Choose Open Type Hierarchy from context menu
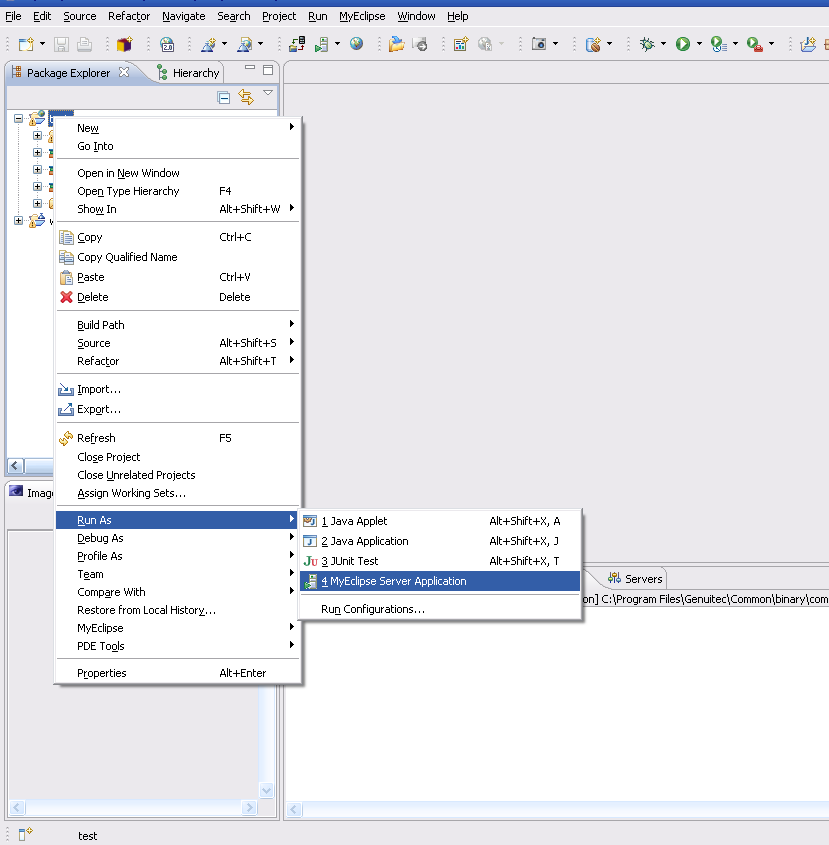 click(x=178, y=191)
